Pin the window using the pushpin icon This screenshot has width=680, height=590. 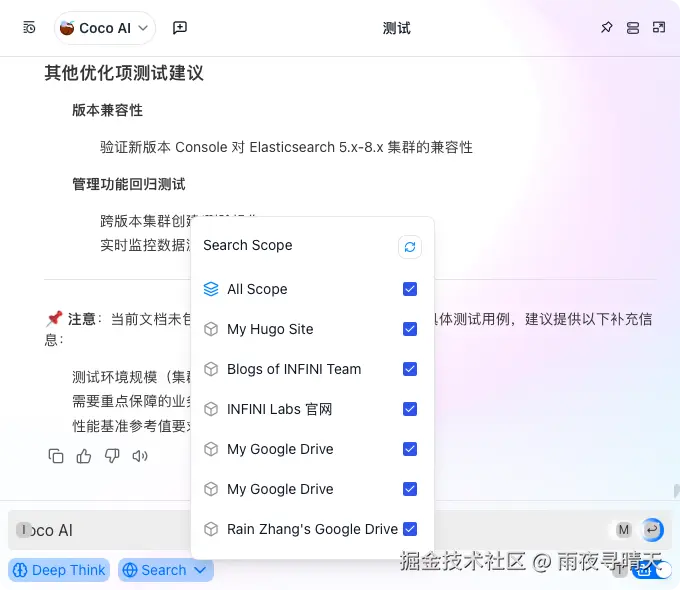point(606,28)
